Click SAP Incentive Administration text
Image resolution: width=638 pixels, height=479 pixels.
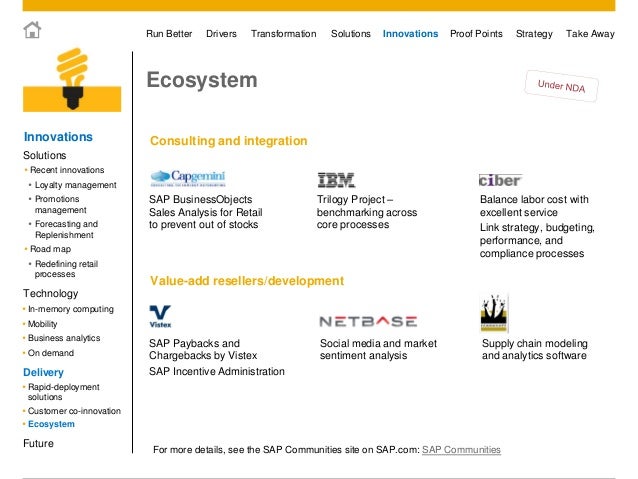(217, 372)
